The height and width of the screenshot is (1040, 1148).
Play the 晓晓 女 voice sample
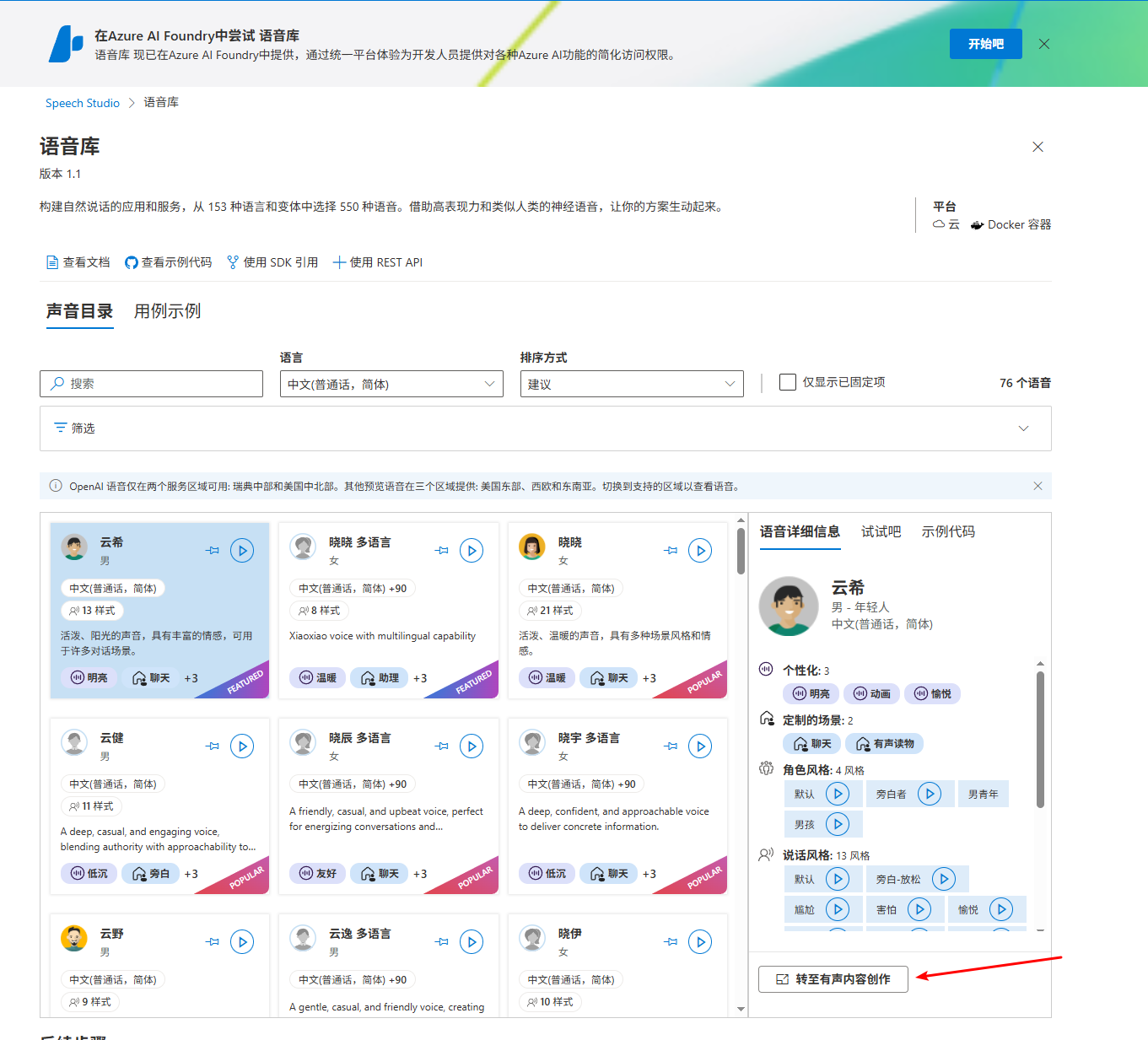tap(700, 551)
